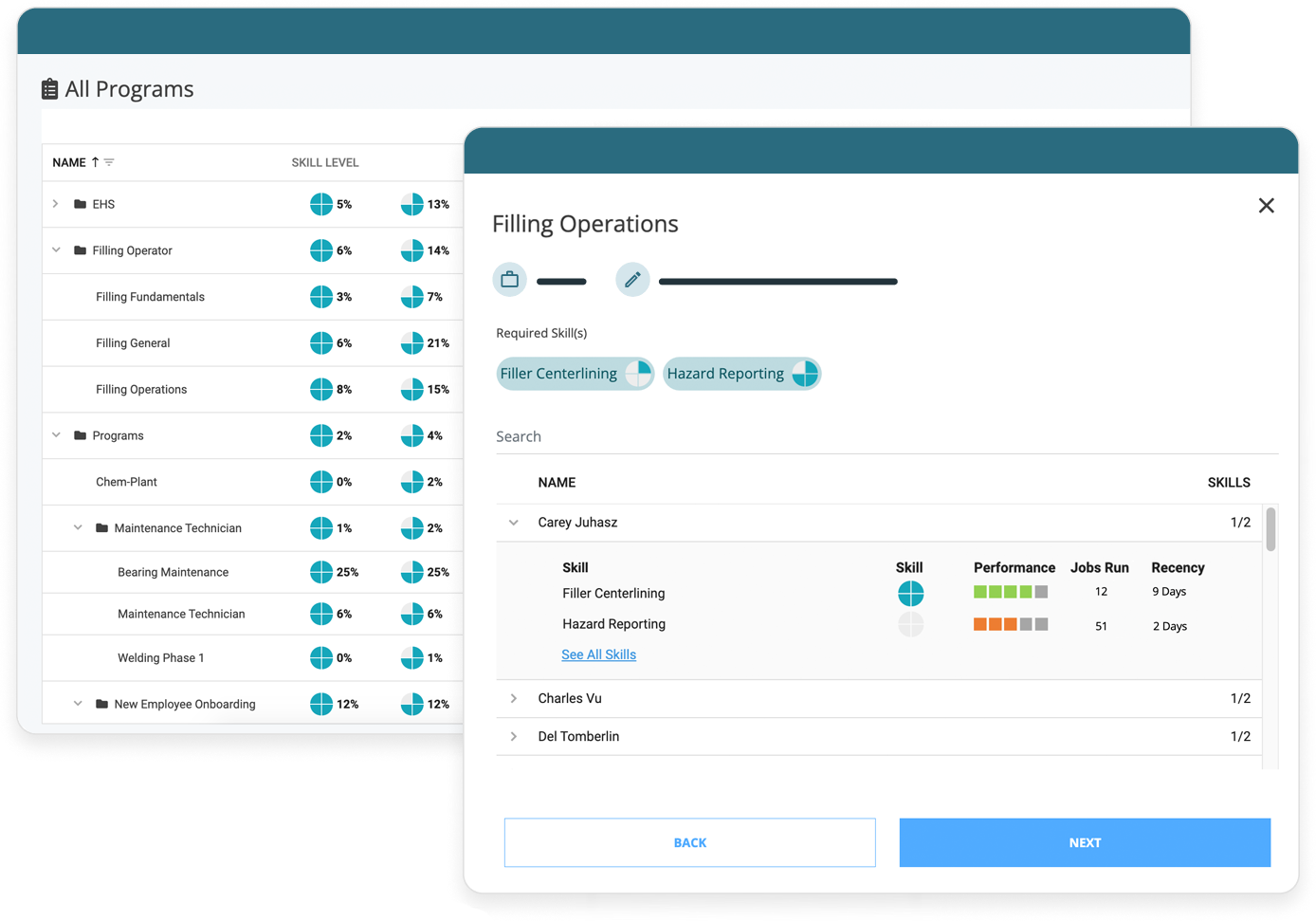Click the pencil edit icon in dialog
The image size is (1316, 921).
tap(632, 280)
